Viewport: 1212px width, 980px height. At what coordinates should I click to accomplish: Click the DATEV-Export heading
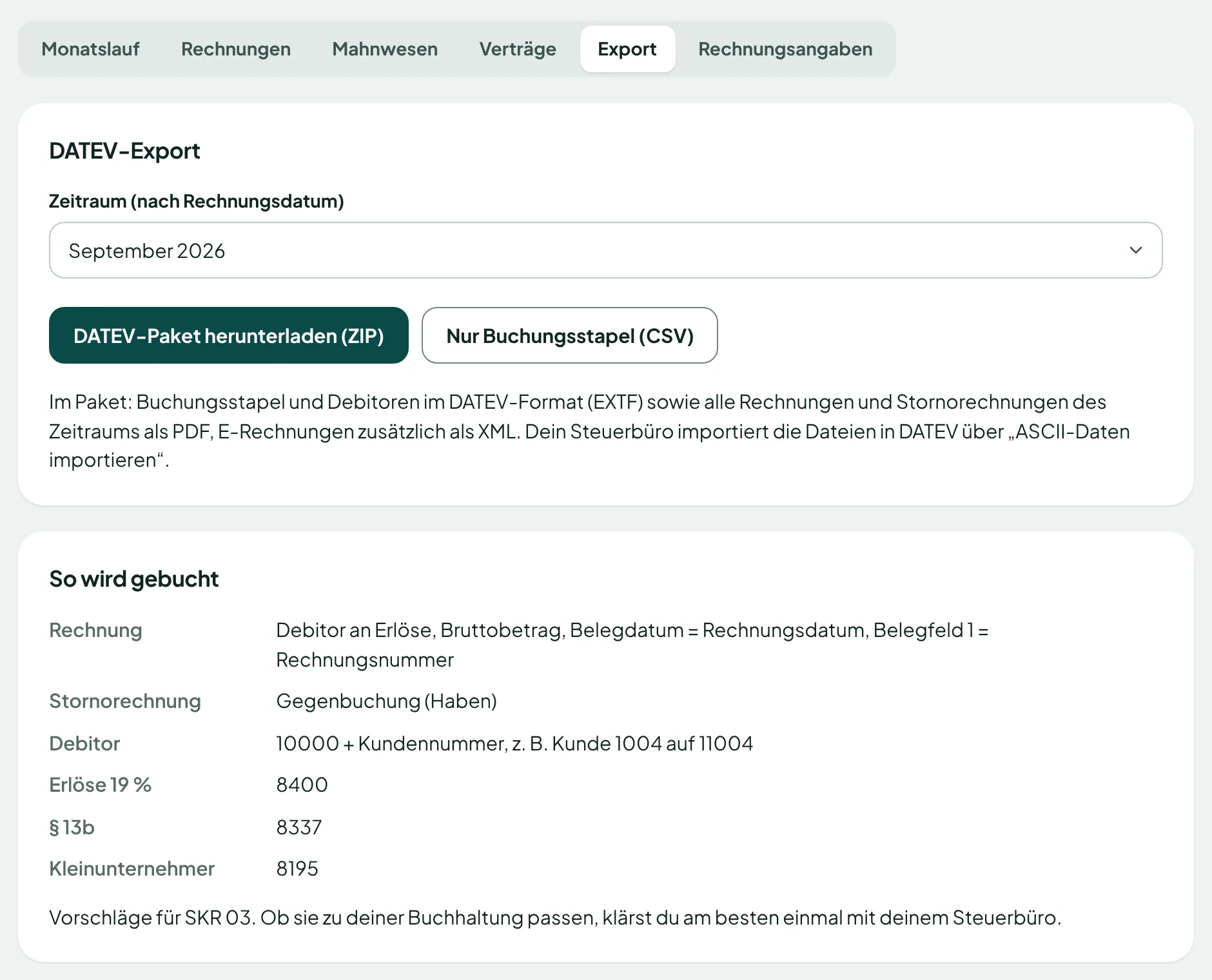[x=124, y=151]
